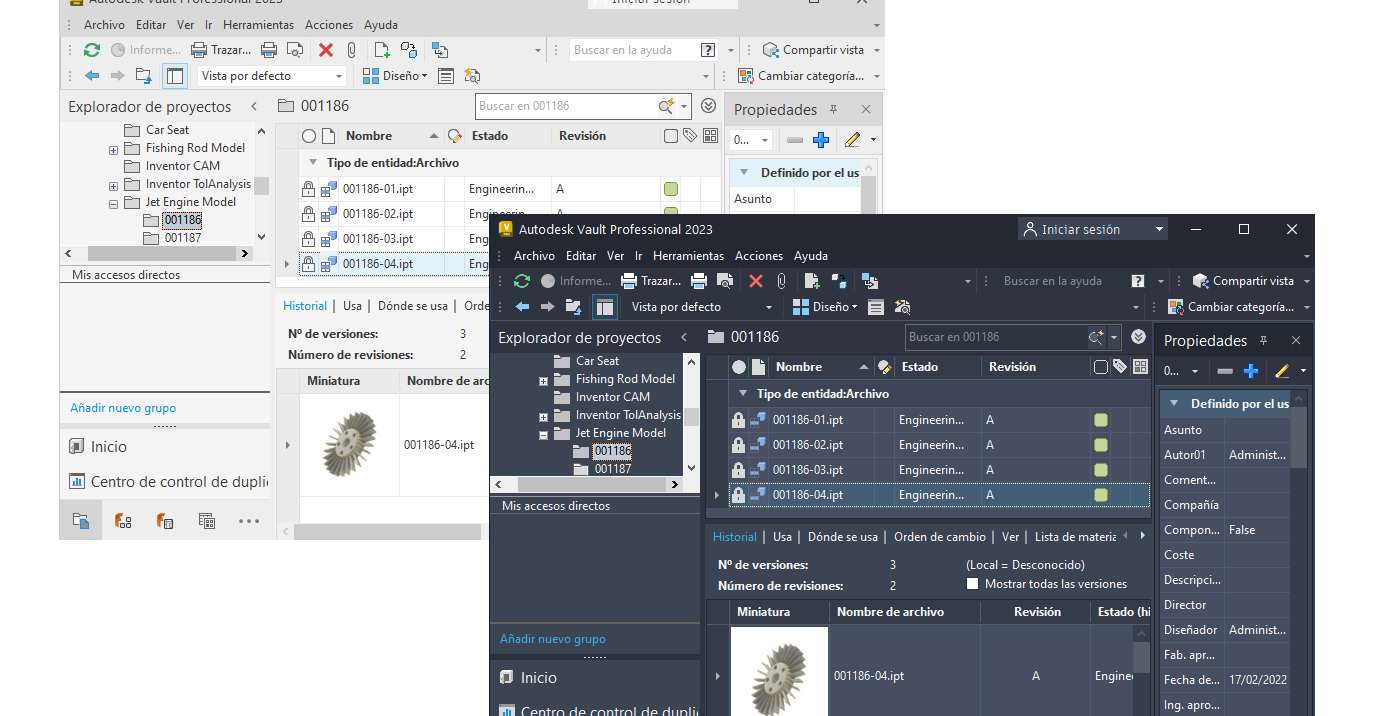Sort by the Nombre column in the dark window
Viewport: 1383px width, 716px height.
pos(798,367)
